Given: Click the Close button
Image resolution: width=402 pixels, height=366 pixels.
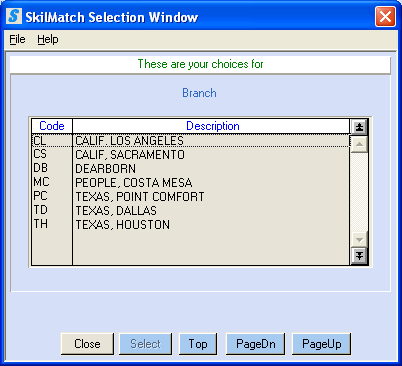Looking at the screenshot, I should click(87, 344).
